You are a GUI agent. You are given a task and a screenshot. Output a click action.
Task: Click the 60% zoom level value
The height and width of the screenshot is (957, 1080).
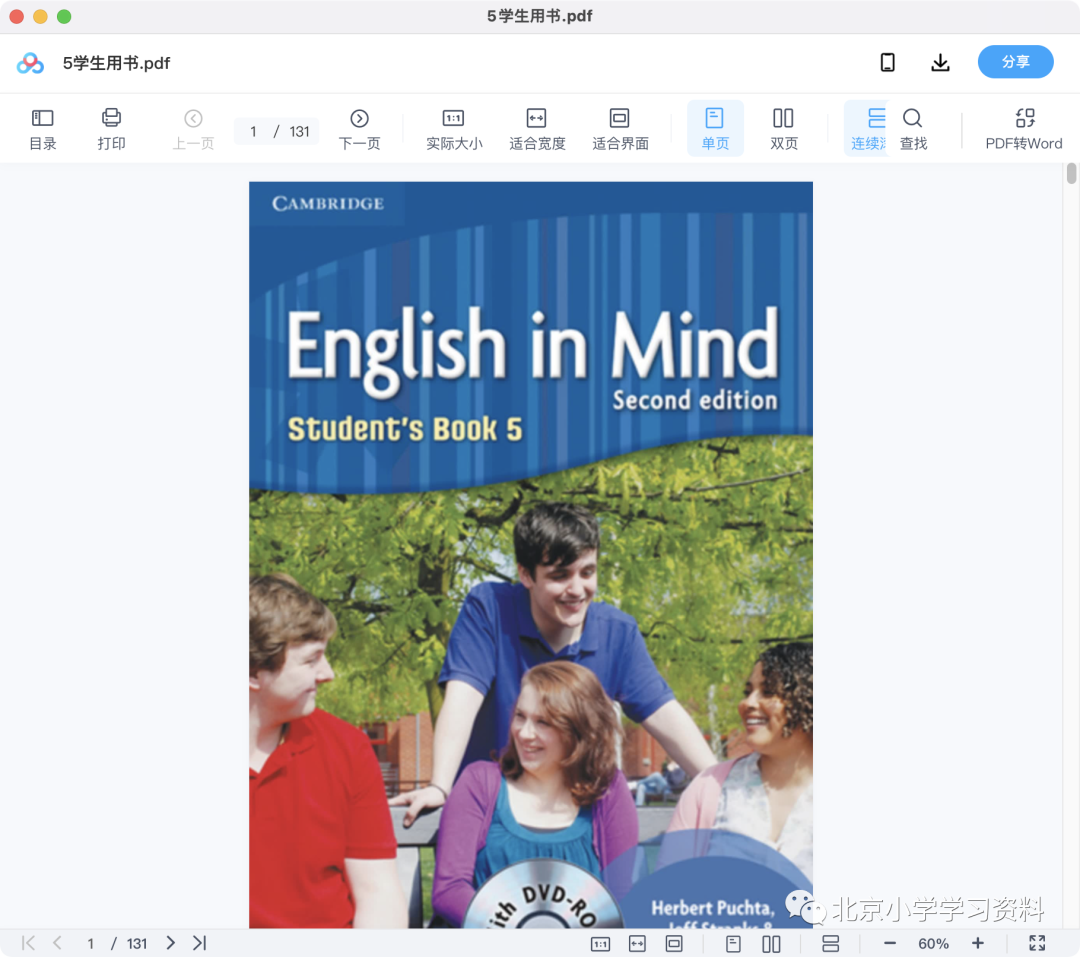(933, 944)
